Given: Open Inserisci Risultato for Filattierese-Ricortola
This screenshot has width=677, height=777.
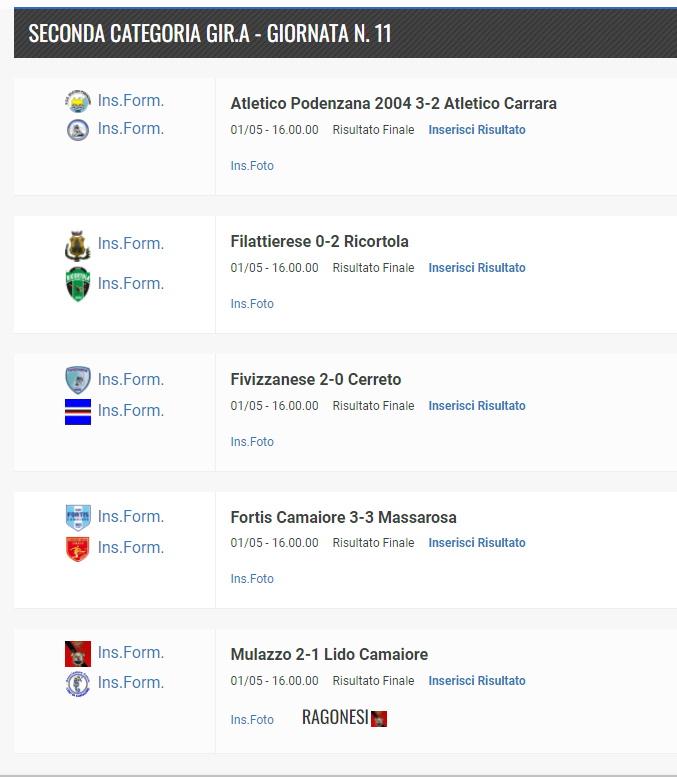Looking at the screenshot, I should 477,268.
